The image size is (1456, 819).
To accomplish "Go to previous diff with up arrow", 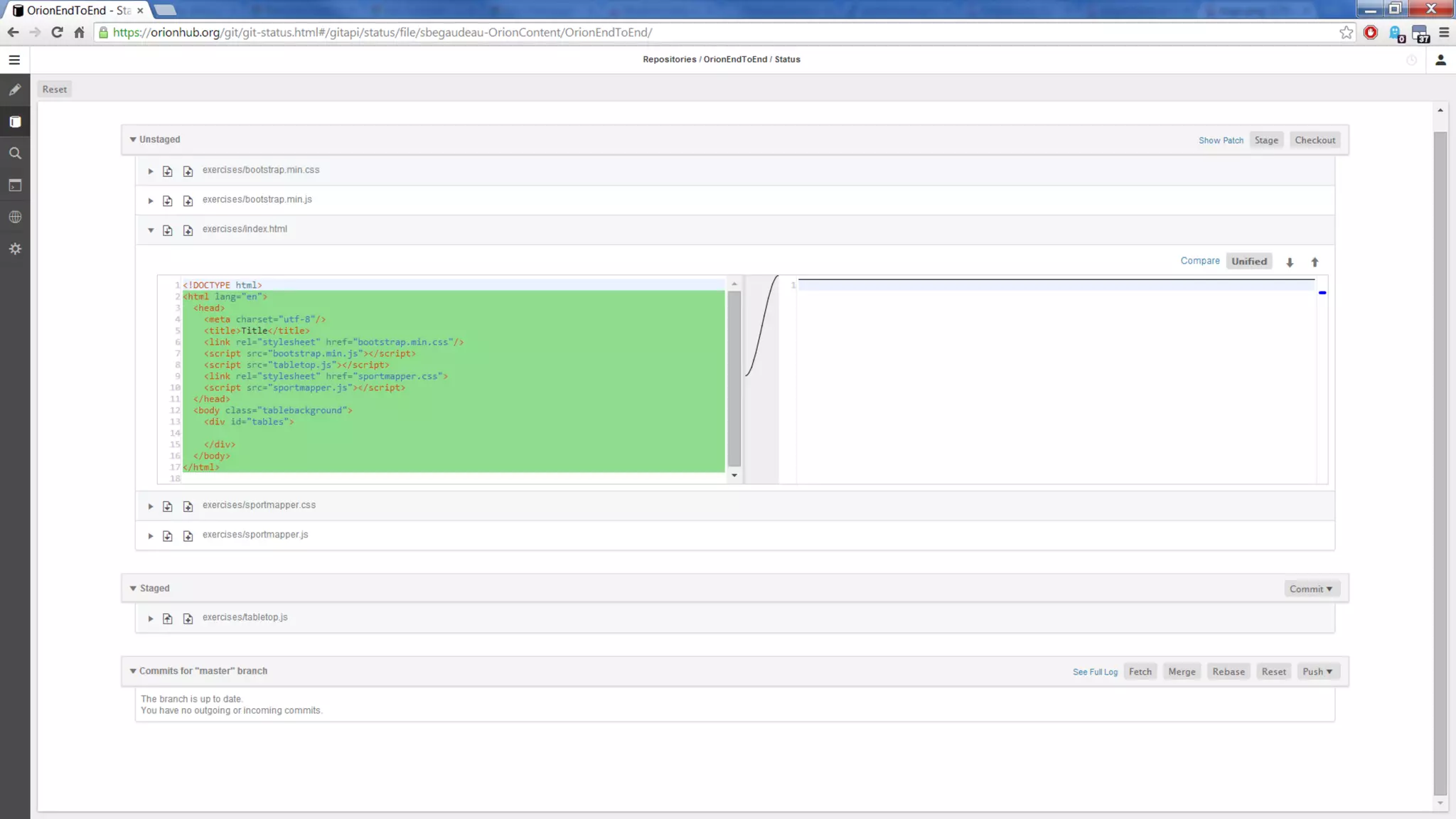I will tap(1315, 262).
